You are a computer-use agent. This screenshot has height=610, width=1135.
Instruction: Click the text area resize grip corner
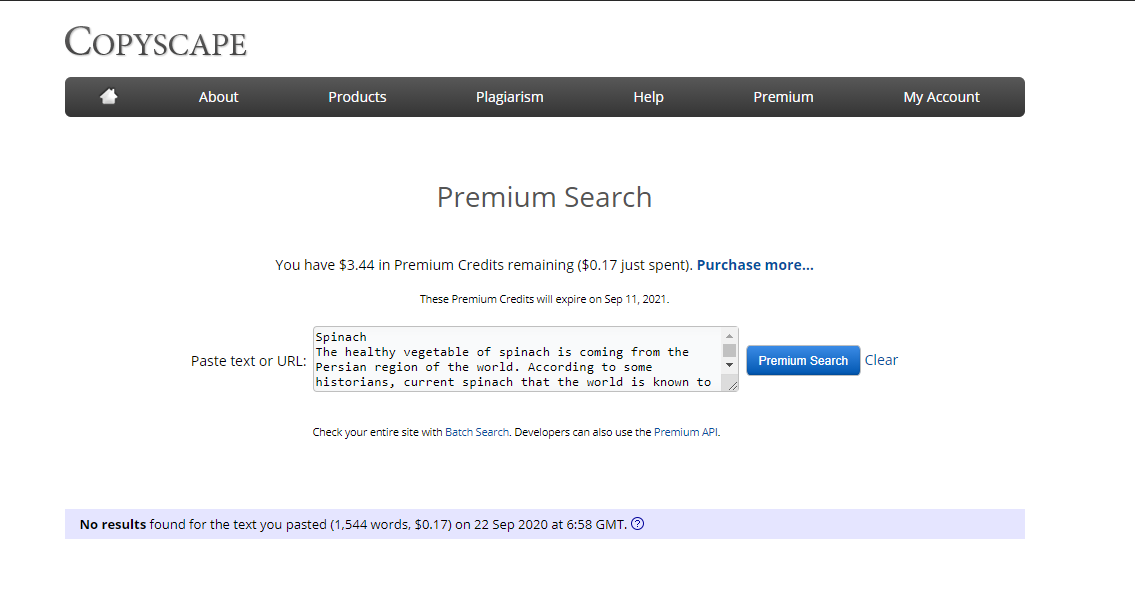click(x=732, y=386)
